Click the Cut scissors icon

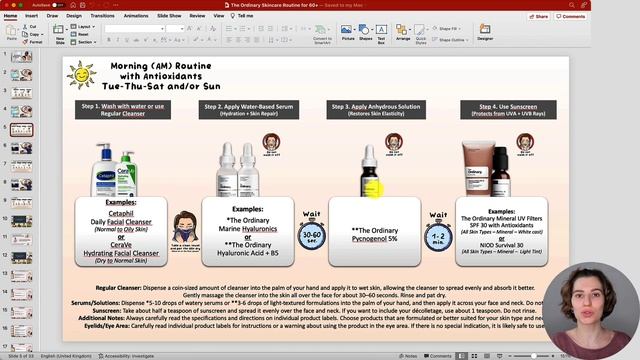(26, 27)
